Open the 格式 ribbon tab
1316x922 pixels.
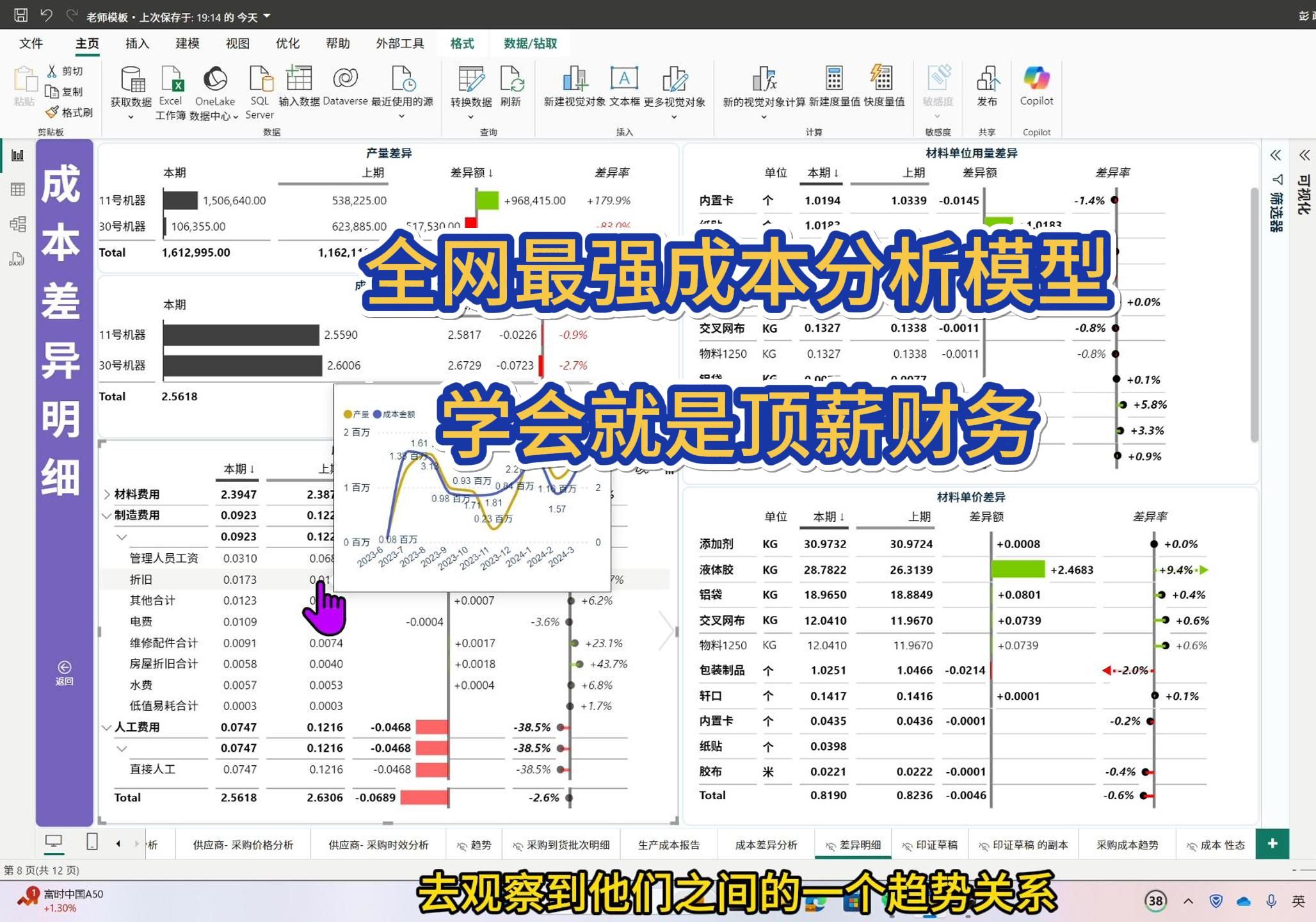462,44
